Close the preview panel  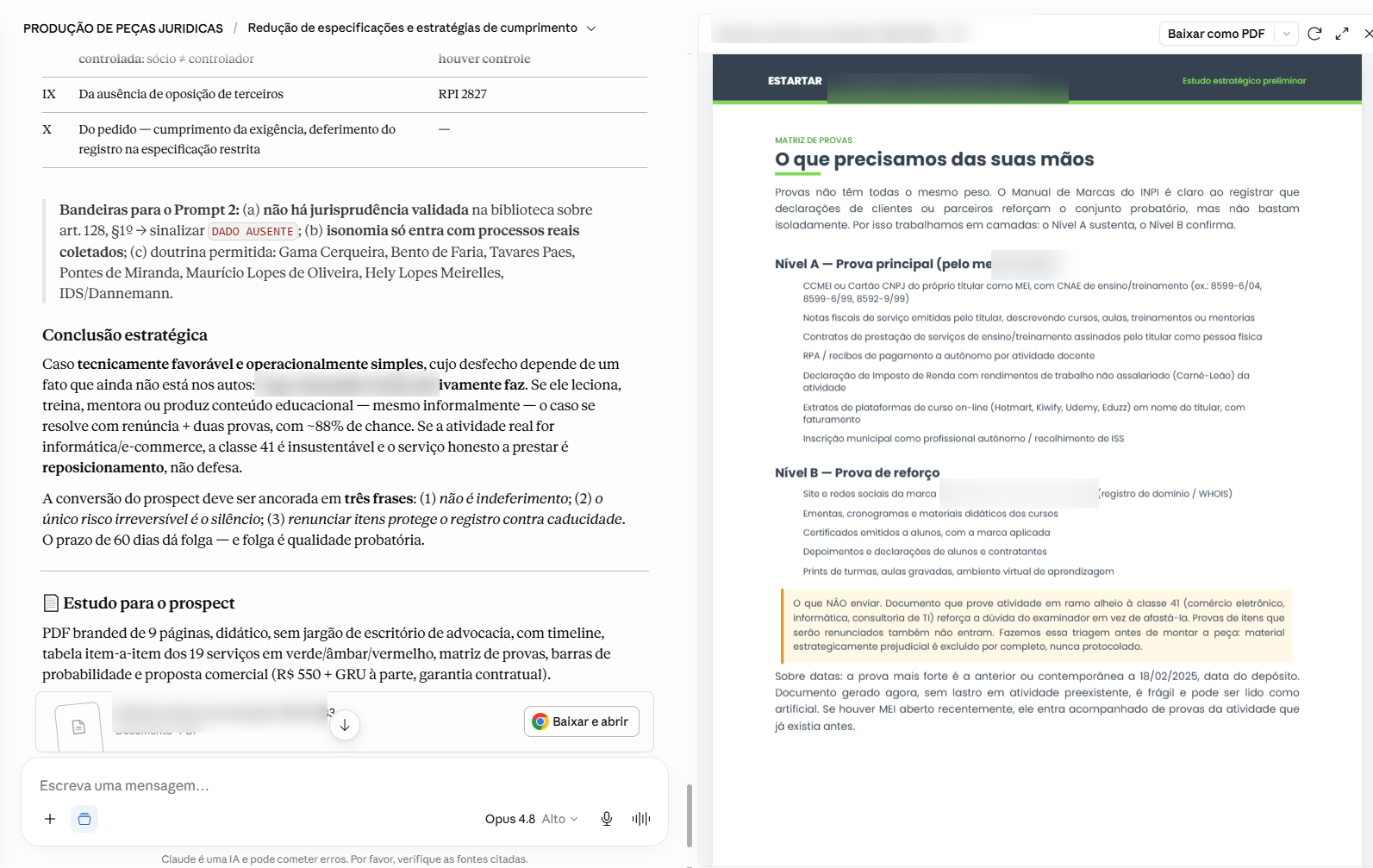[x=1368, y=34]
